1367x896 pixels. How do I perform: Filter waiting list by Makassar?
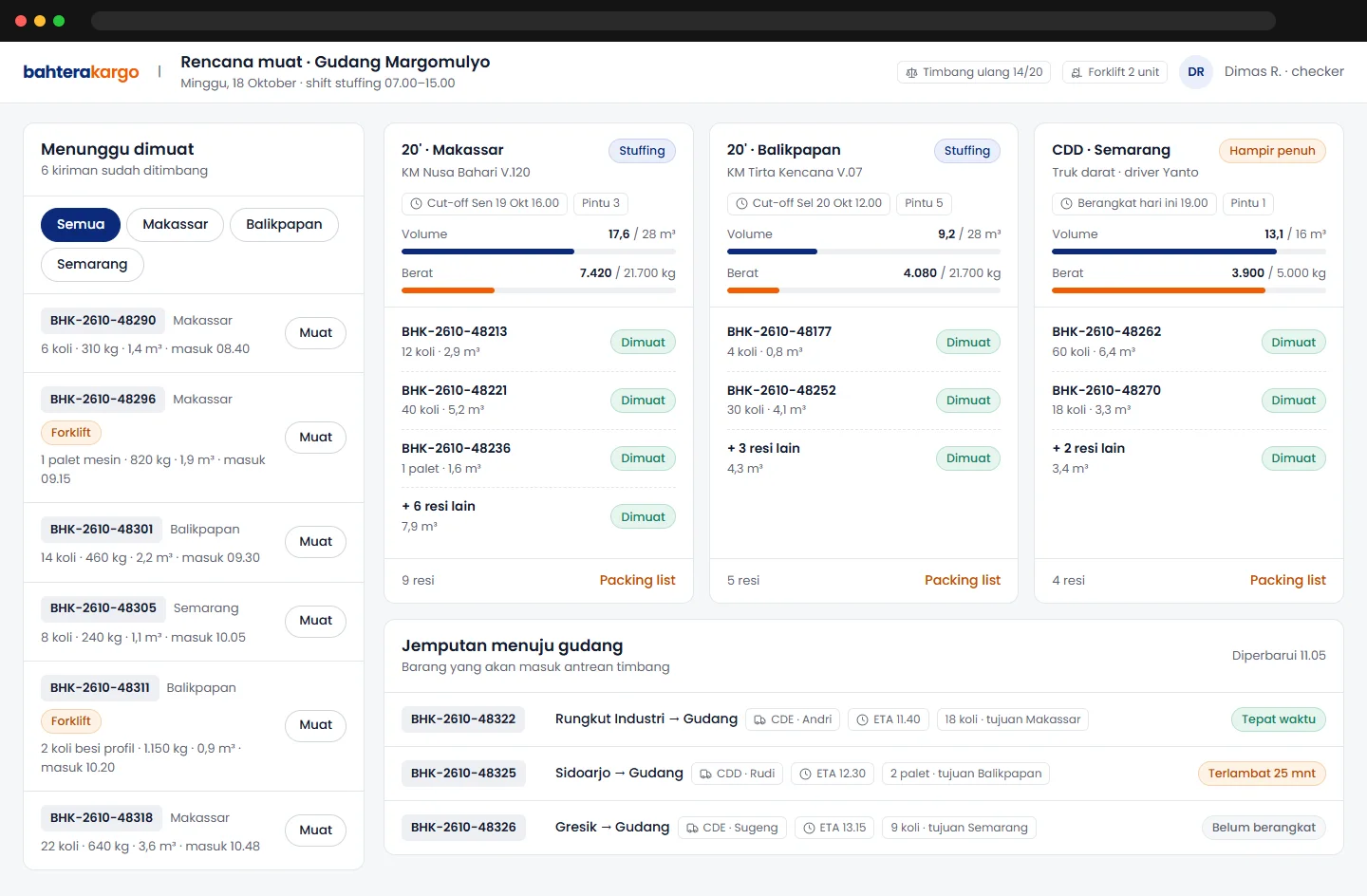pyautogui.click(x=175, y=225)
